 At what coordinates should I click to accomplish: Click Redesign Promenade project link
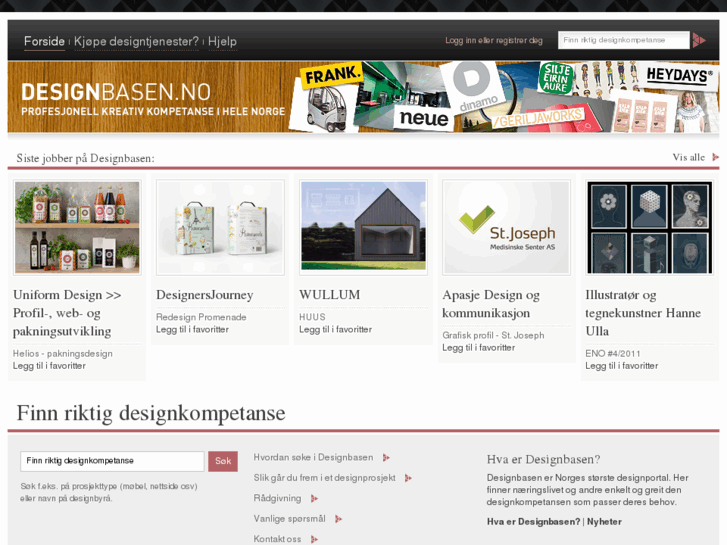click(x=201, y=317)
